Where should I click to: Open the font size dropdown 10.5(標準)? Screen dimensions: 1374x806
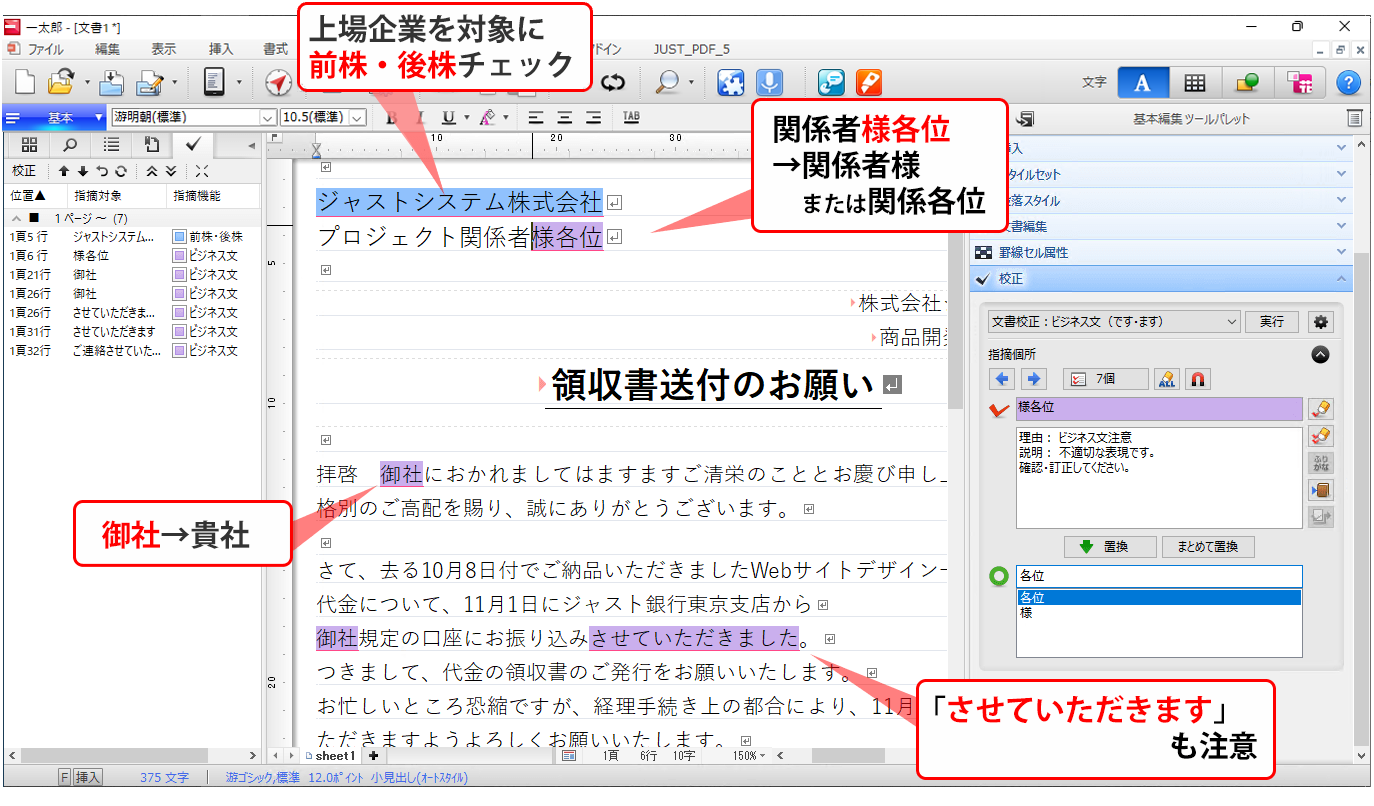(357, 118)
